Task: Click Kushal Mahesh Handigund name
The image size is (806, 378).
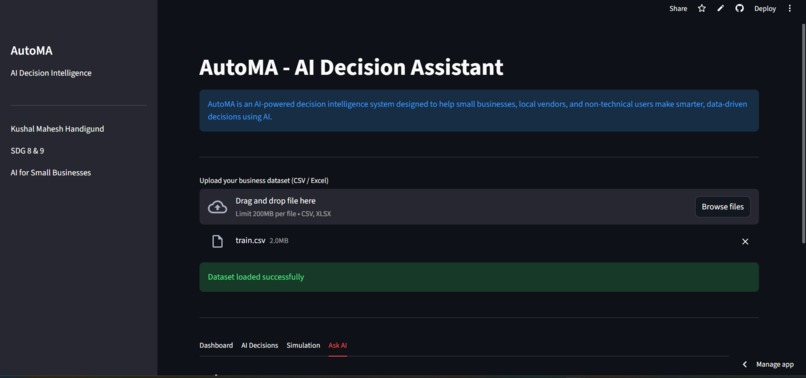Action: (x=57, y=129)
